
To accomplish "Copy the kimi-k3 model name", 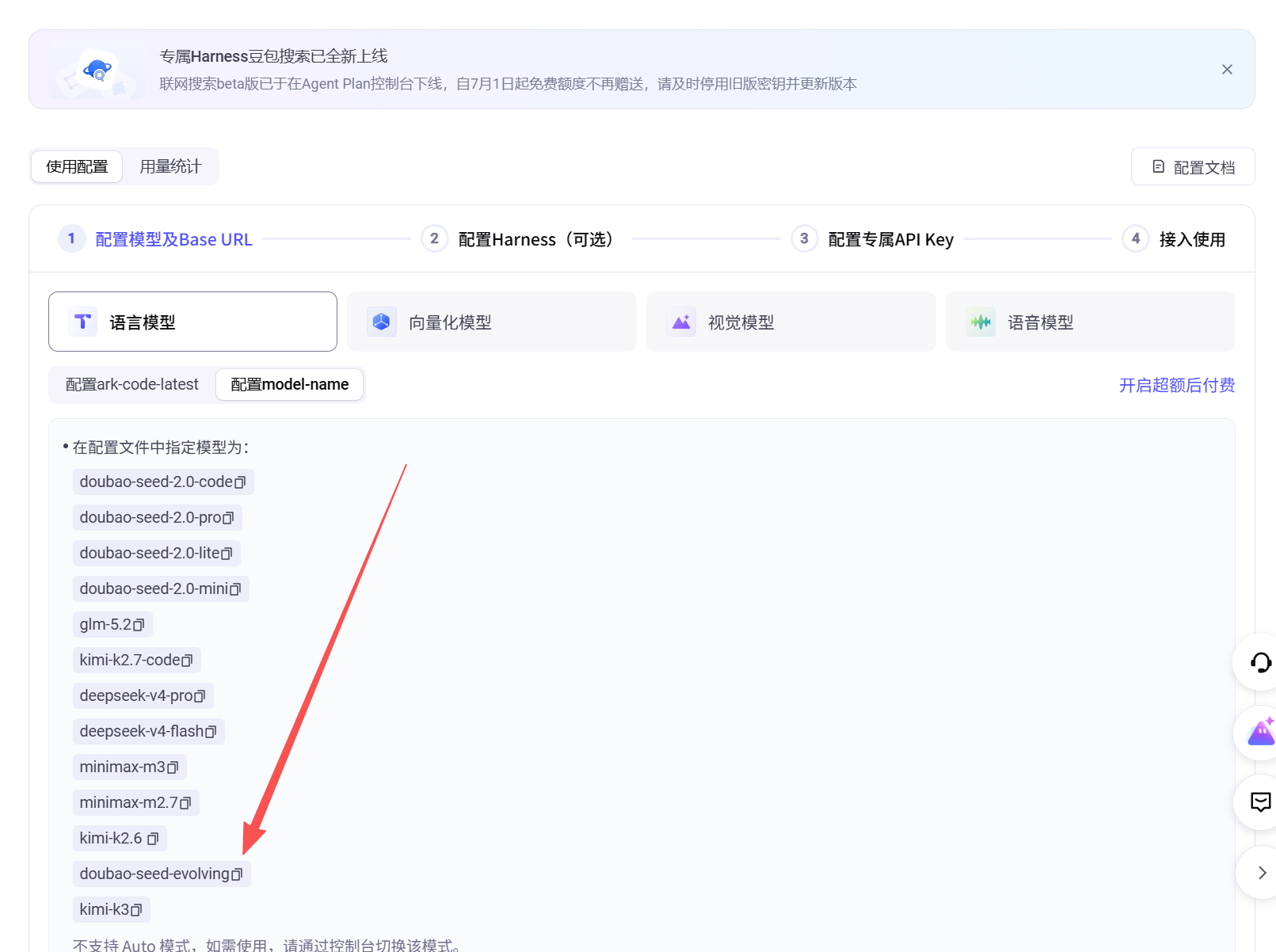I will tap(136, 910).
